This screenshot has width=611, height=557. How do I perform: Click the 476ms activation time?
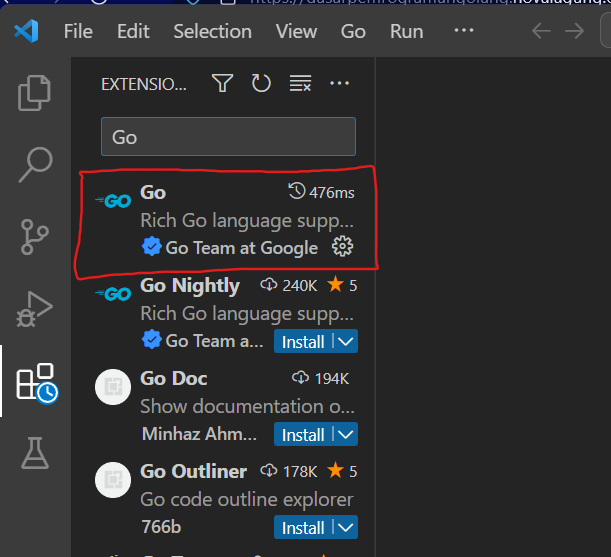tap(321, 192)
